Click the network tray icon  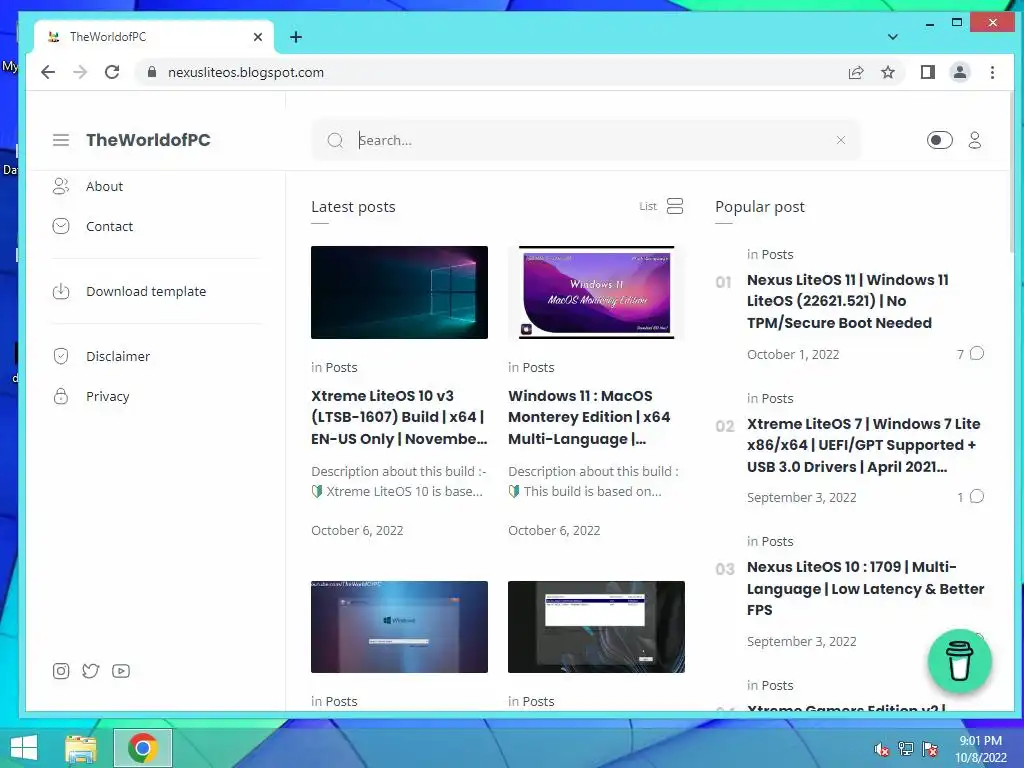click(x=906, y=748)
